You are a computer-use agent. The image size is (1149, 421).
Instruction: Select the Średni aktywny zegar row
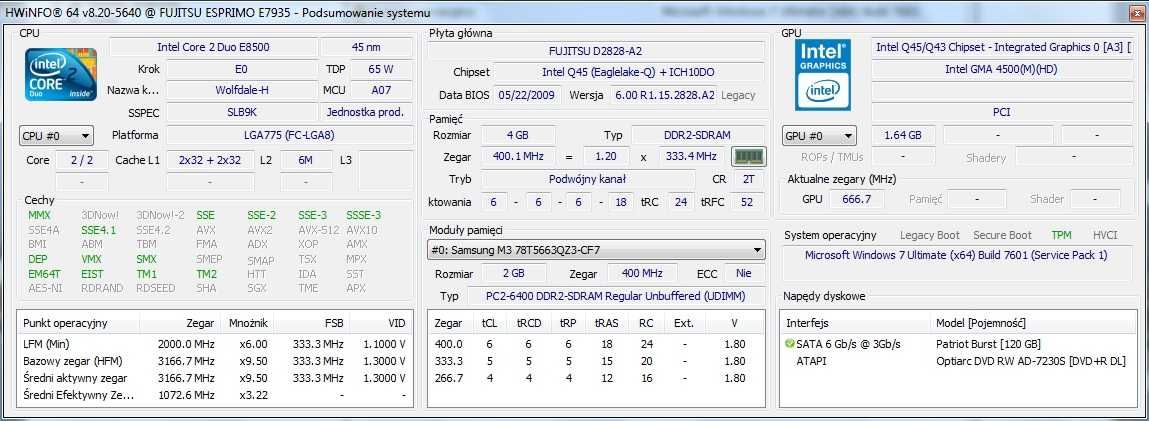(x=215, y=379)
